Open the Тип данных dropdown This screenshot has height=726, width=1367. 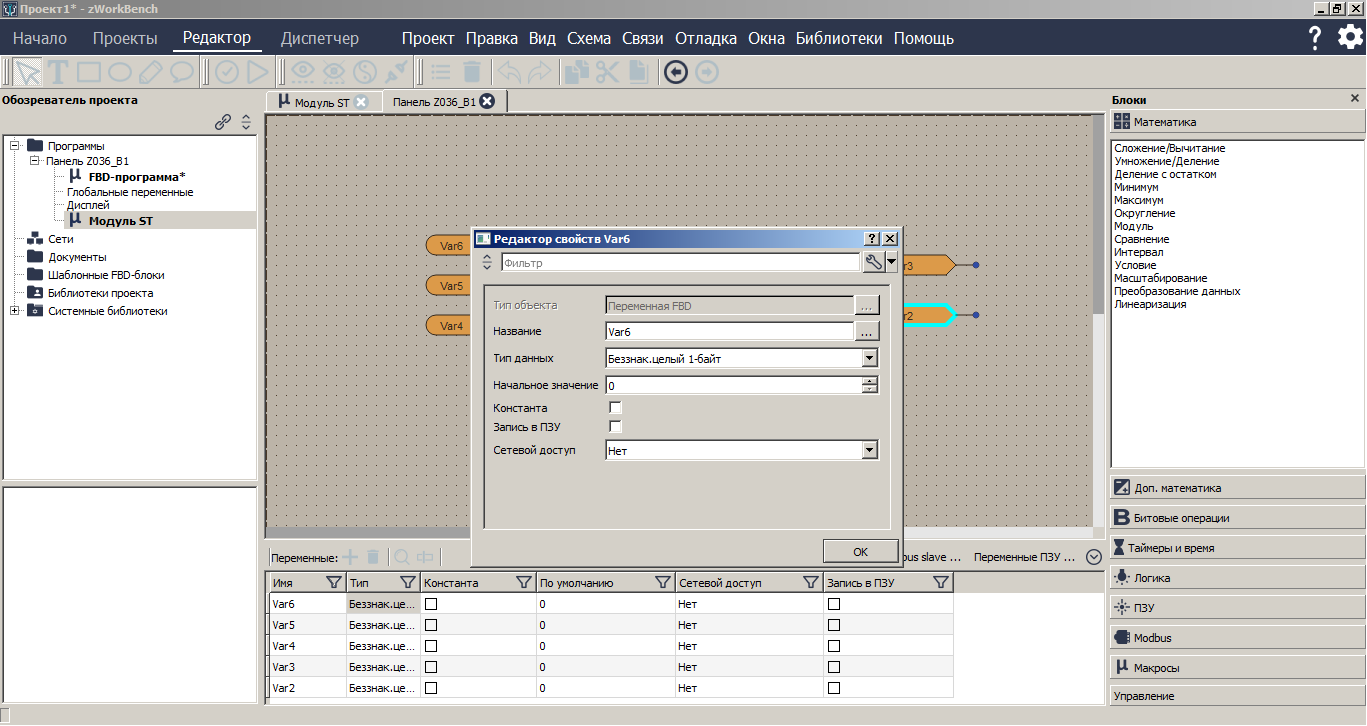[x=870, y=357]
